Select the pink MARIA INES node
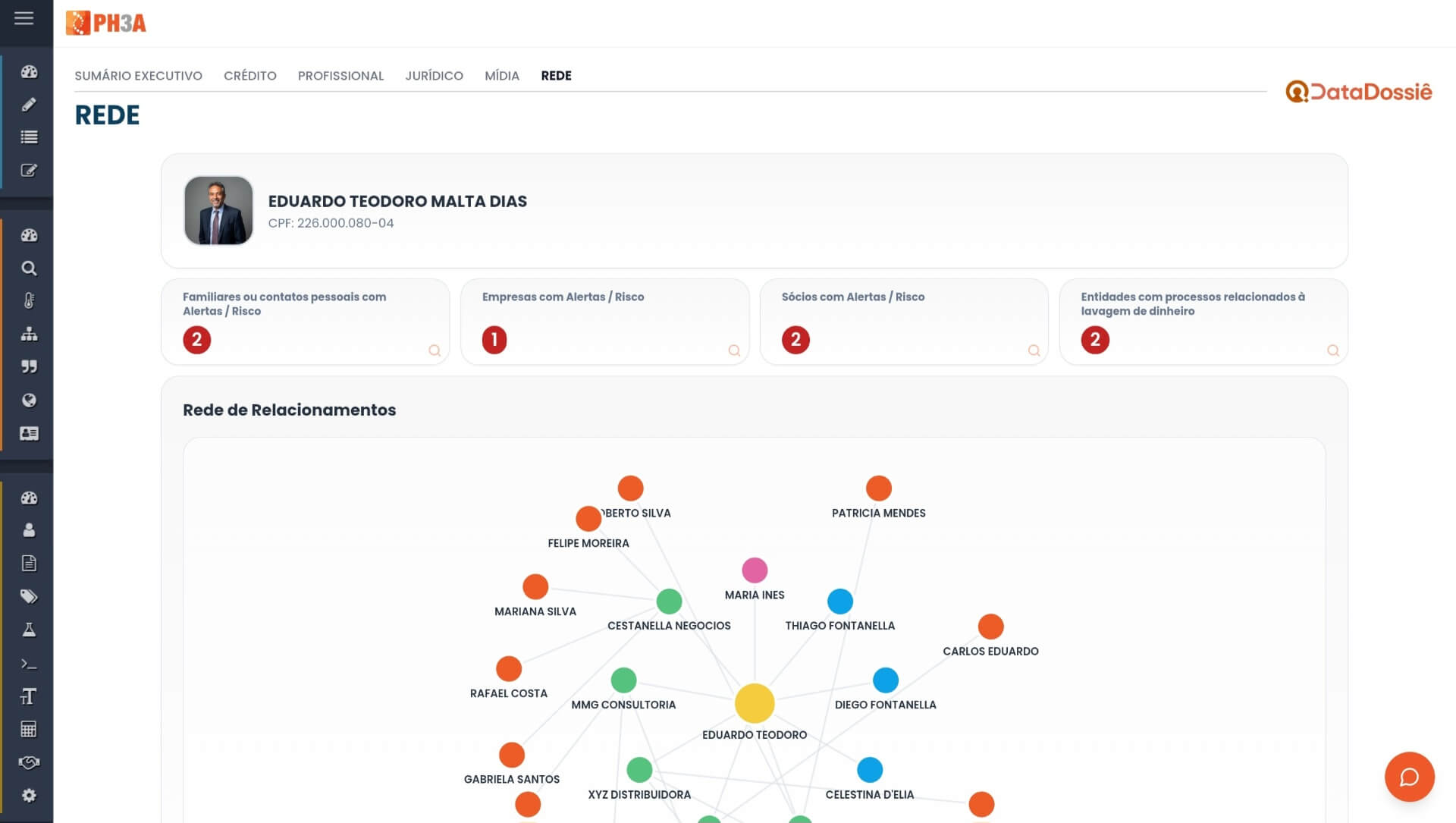The height and width of the screenshot is (823, 1456). click(x=754, y=570)
